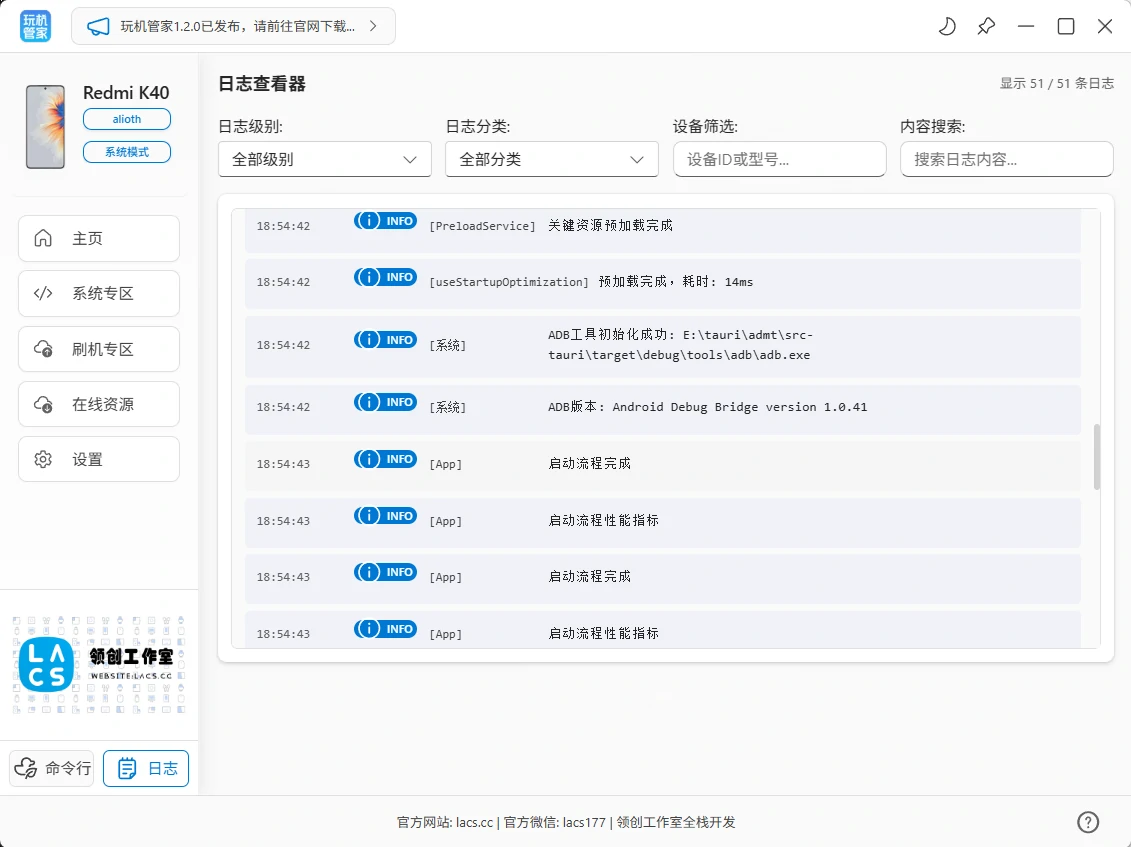This screenshot has width=1131, height=847.
Task: Click the 领创工作室 LACS logo banner
Action: tap(98, 666)
